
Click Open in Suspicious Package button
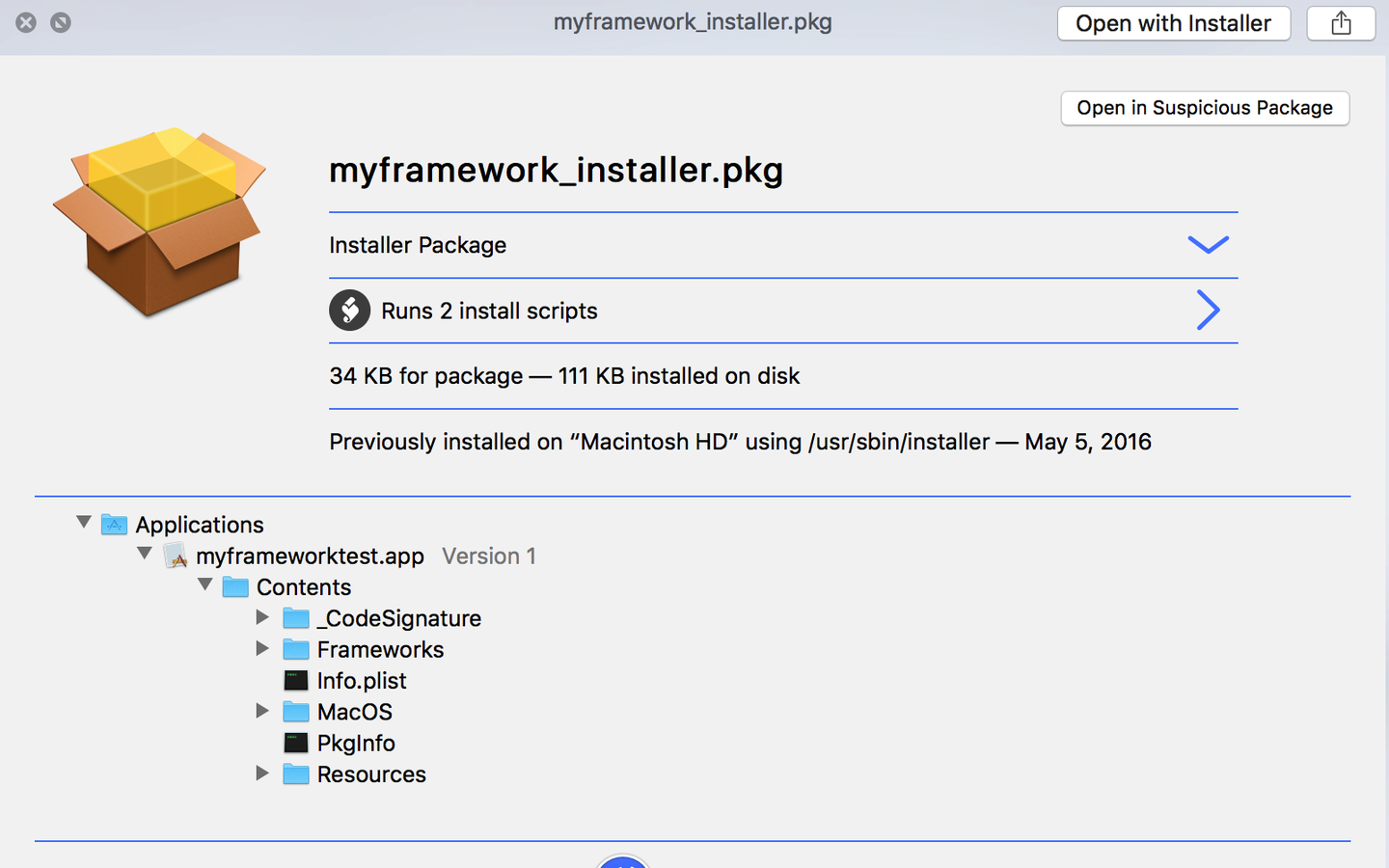click(1204, 108)
